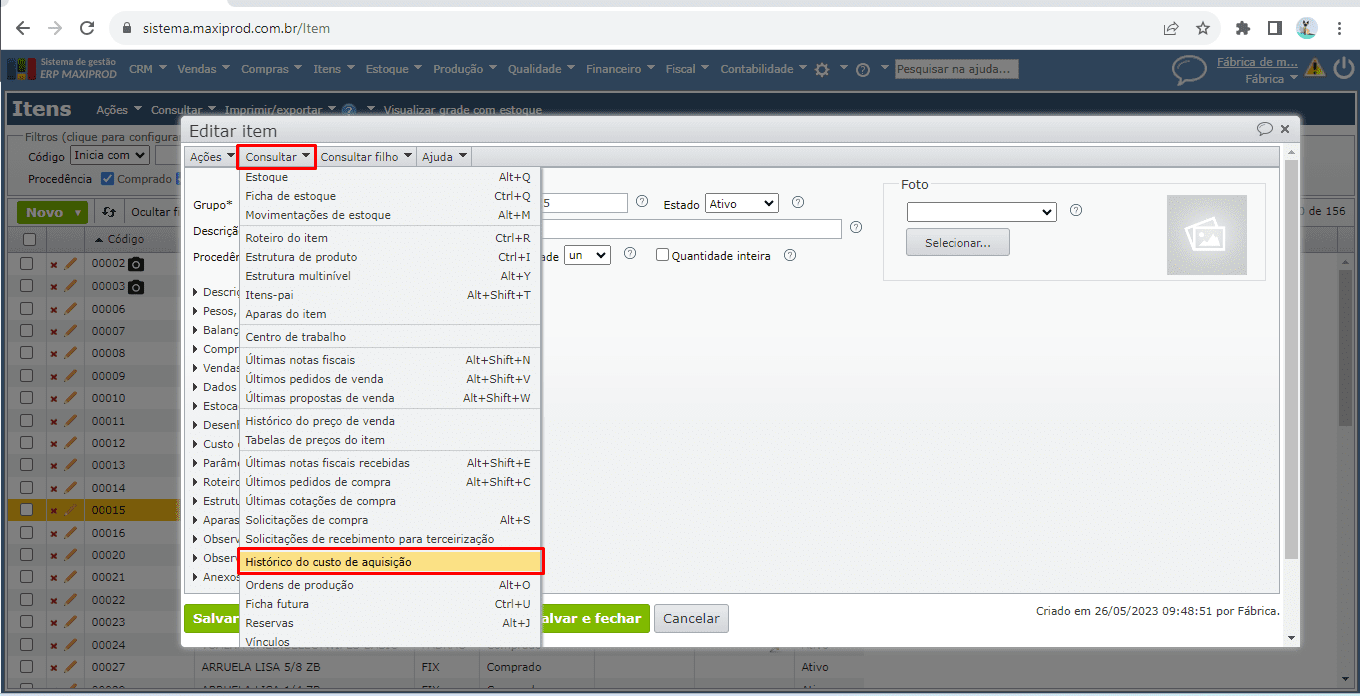This screenshot has width=1360, height=696.
Task: Open the Ajuda dropdown in dialog
Action: (x=444, y=157)
